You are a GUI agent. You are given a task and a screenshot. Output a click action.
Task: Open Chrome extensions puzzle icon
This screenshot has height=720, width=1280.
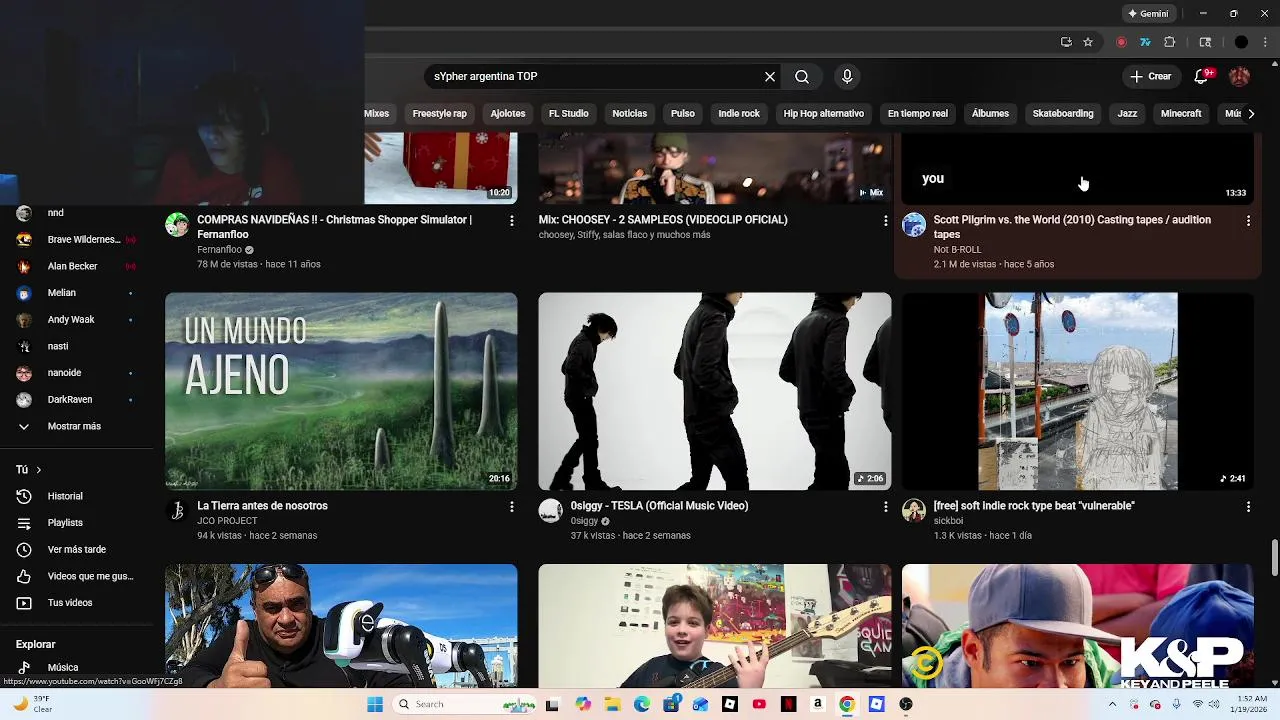(1170, 42)
